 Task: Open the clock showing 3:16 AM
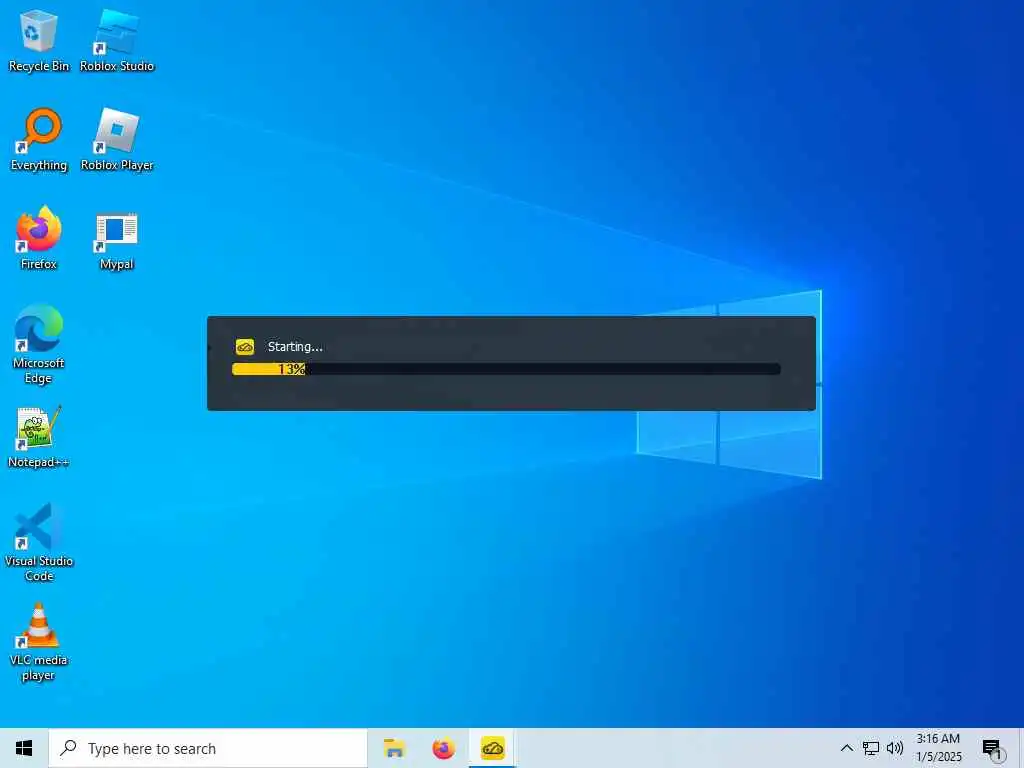[x=938, y=748]
